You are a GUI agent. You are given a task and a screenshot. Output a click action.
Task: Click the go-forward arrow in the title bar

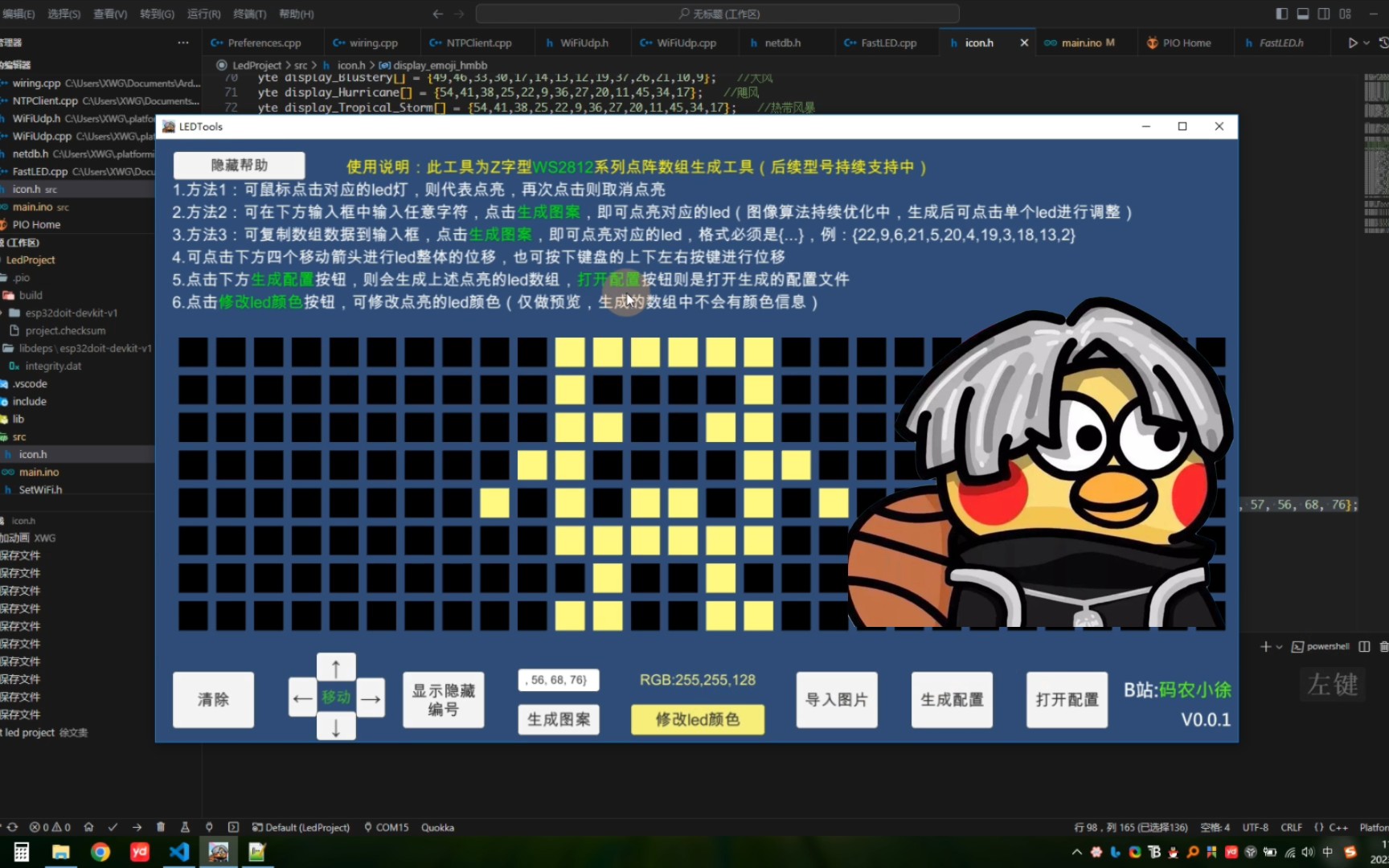[x=459, y=14]
